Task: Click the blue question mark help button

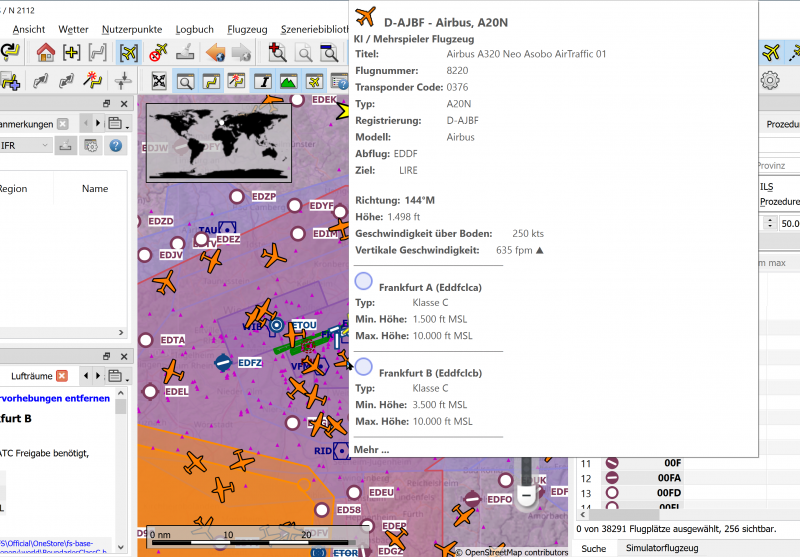Action: pyautogui.click(x=116, y=145)
